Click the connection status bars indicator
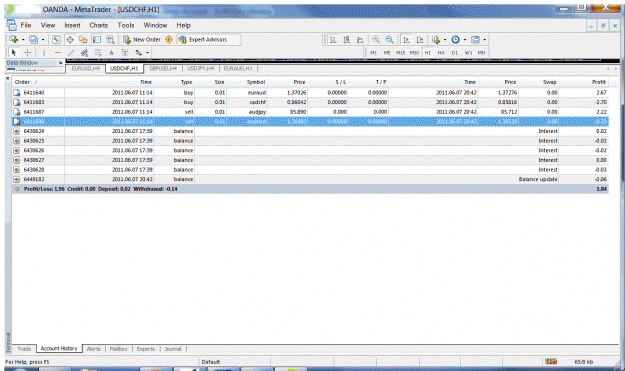The height and width of the screenshot is (371, 625). coord(551,361)
